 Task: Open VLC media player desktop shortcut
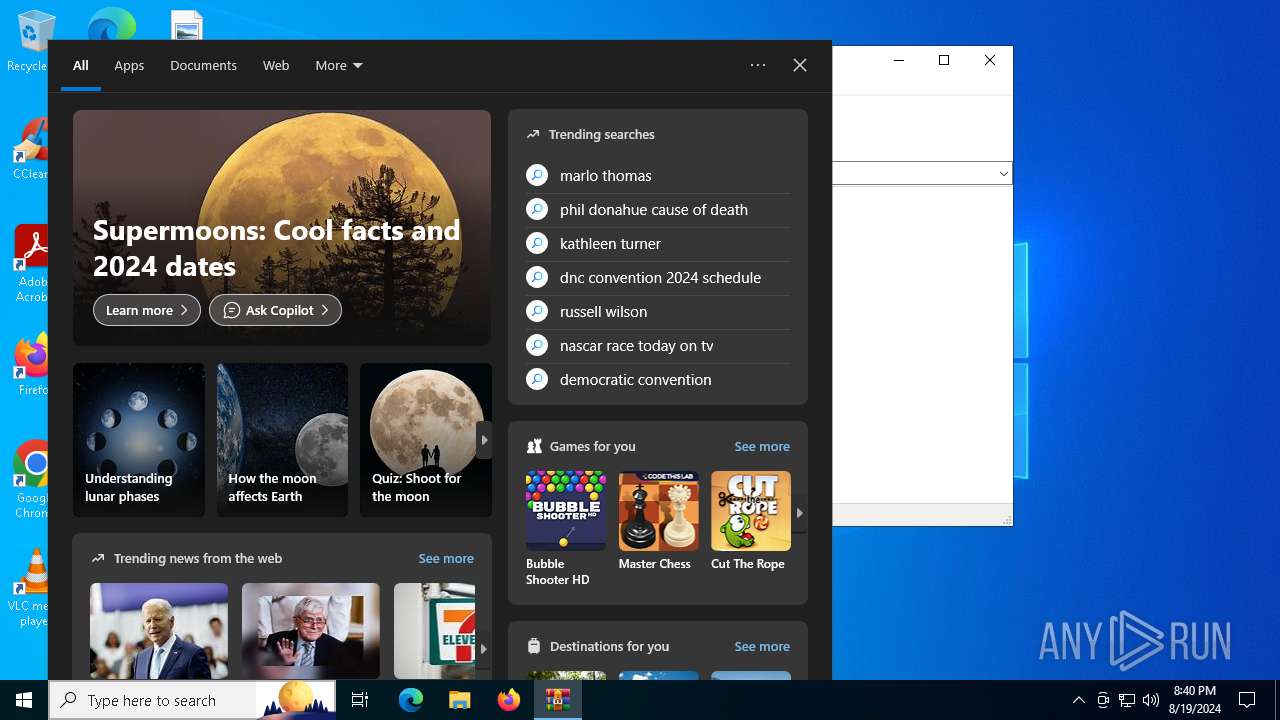(31, 588)
